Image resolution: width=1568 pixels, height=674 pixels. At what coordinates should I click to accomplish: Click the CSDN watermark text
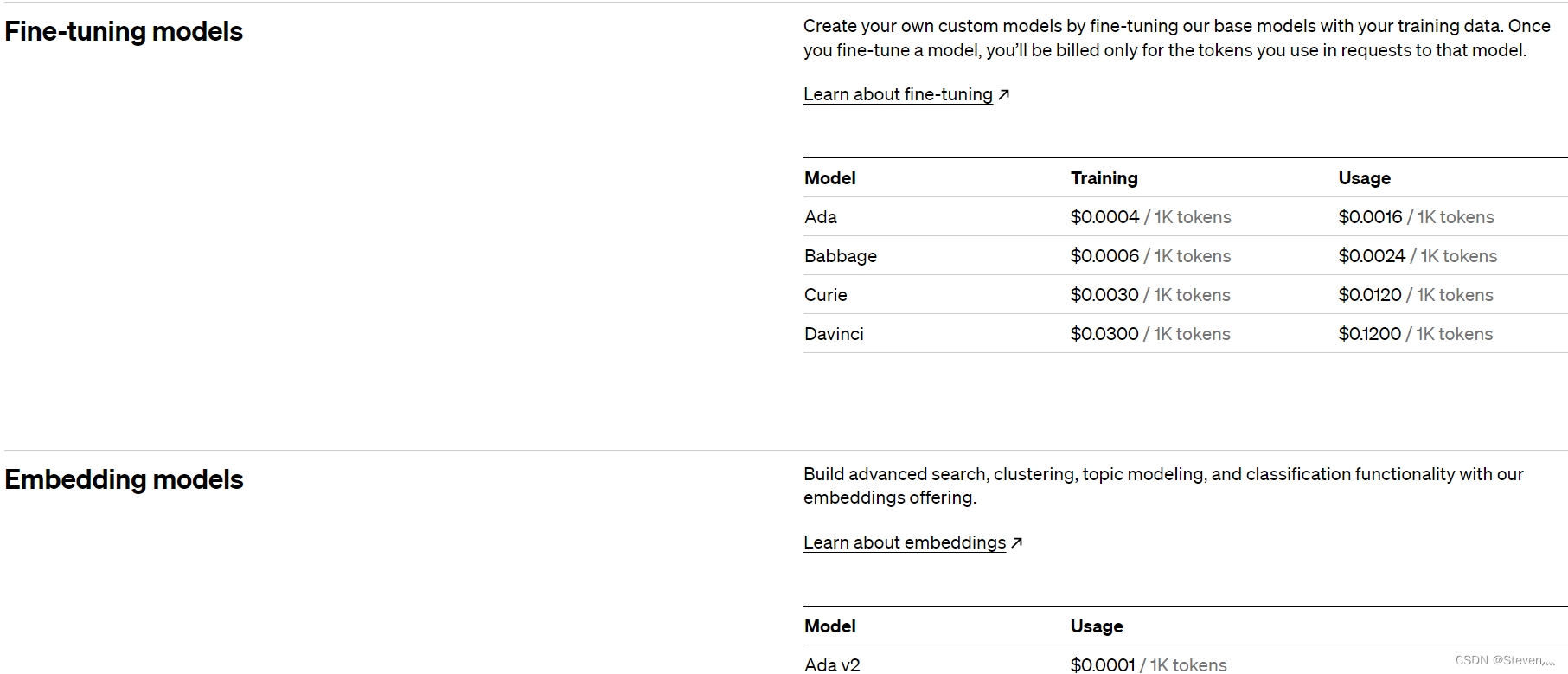[1505, 660]
